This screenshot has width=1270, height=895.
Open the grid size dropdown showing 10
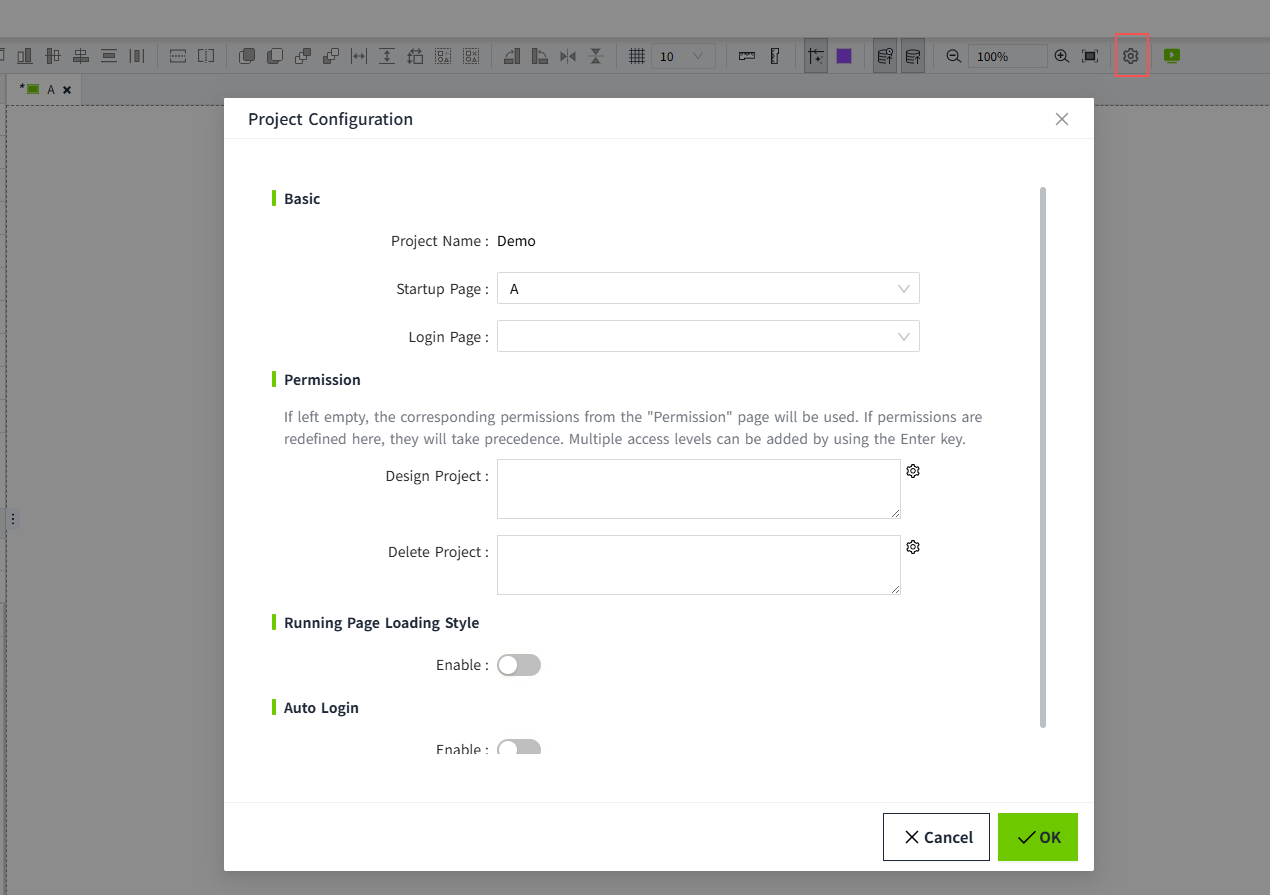pos(683,57)
